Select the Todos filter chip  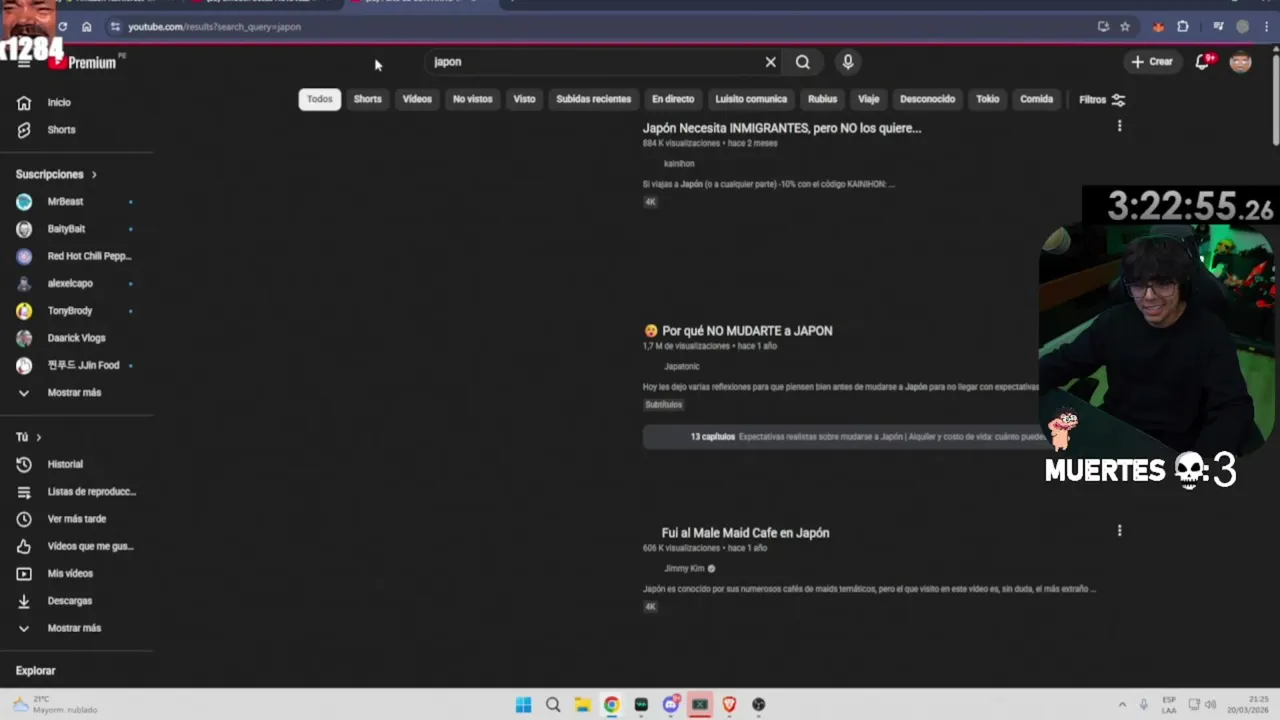[x=320, y=99]
